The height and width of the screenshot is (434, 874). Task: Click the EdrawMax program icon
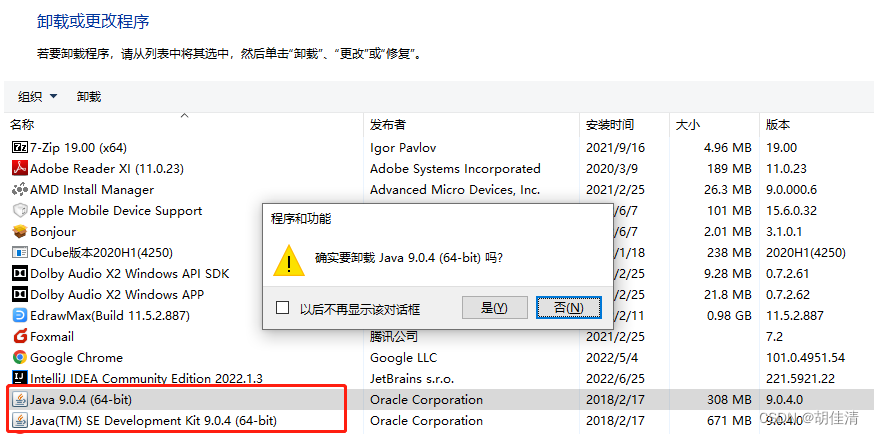(x=20, y=315)
